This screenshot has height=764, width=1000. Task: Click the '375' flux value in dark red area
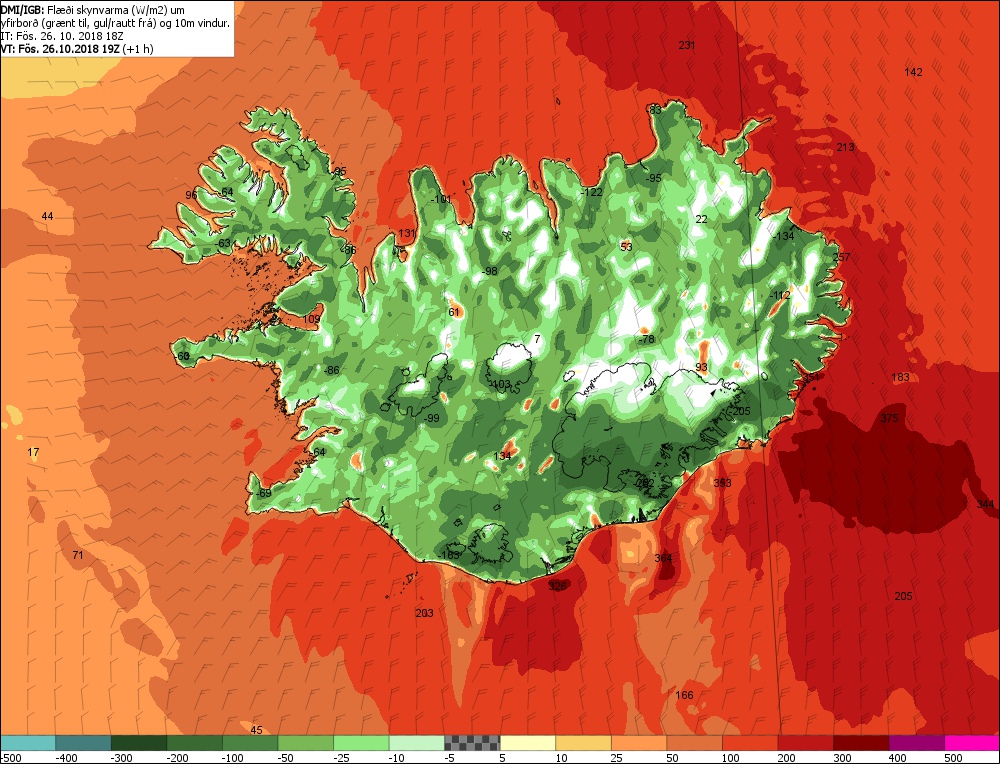tap(889, 418)
